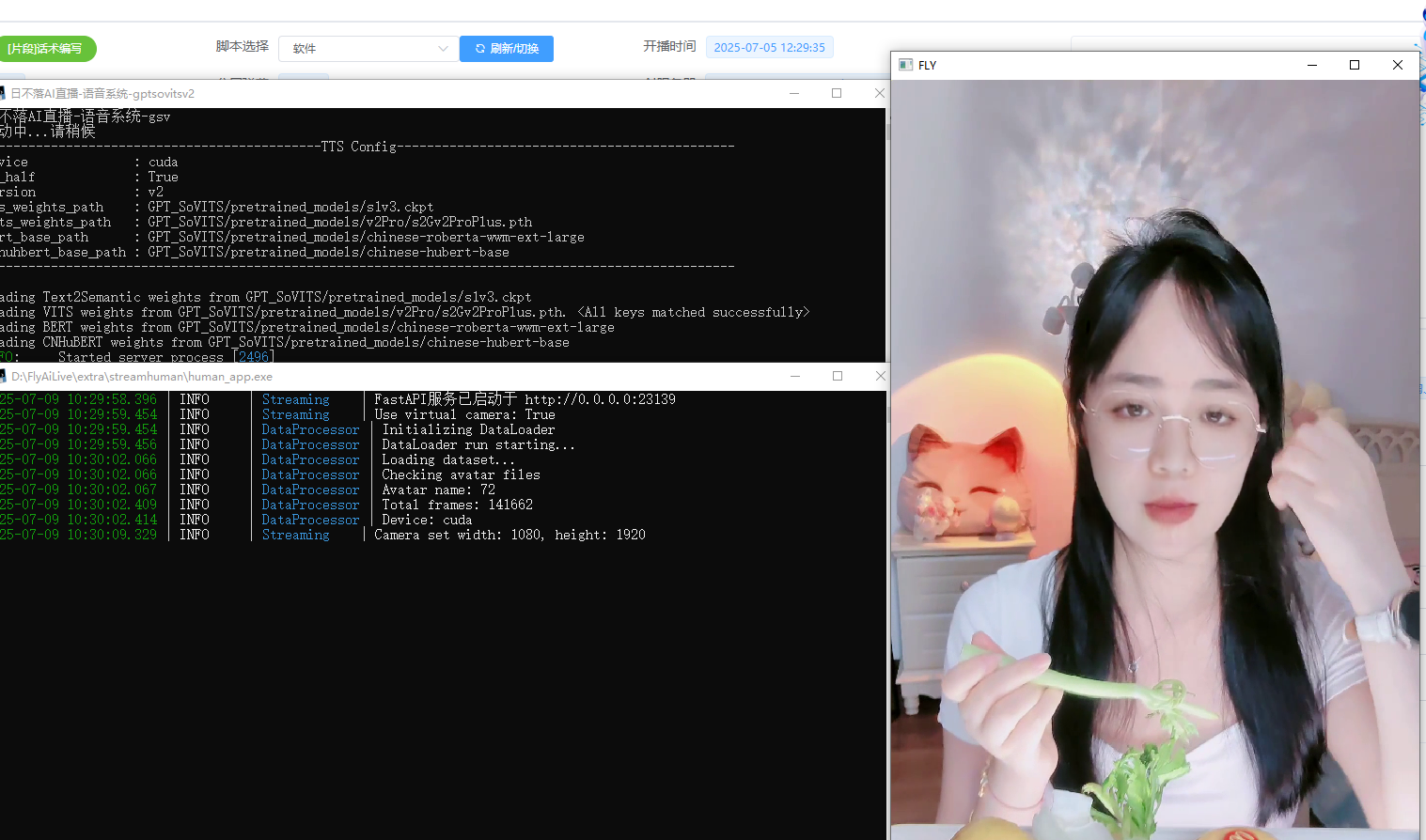
Task: Click the blue 刷新/切换 button
Action: [507, 49]
